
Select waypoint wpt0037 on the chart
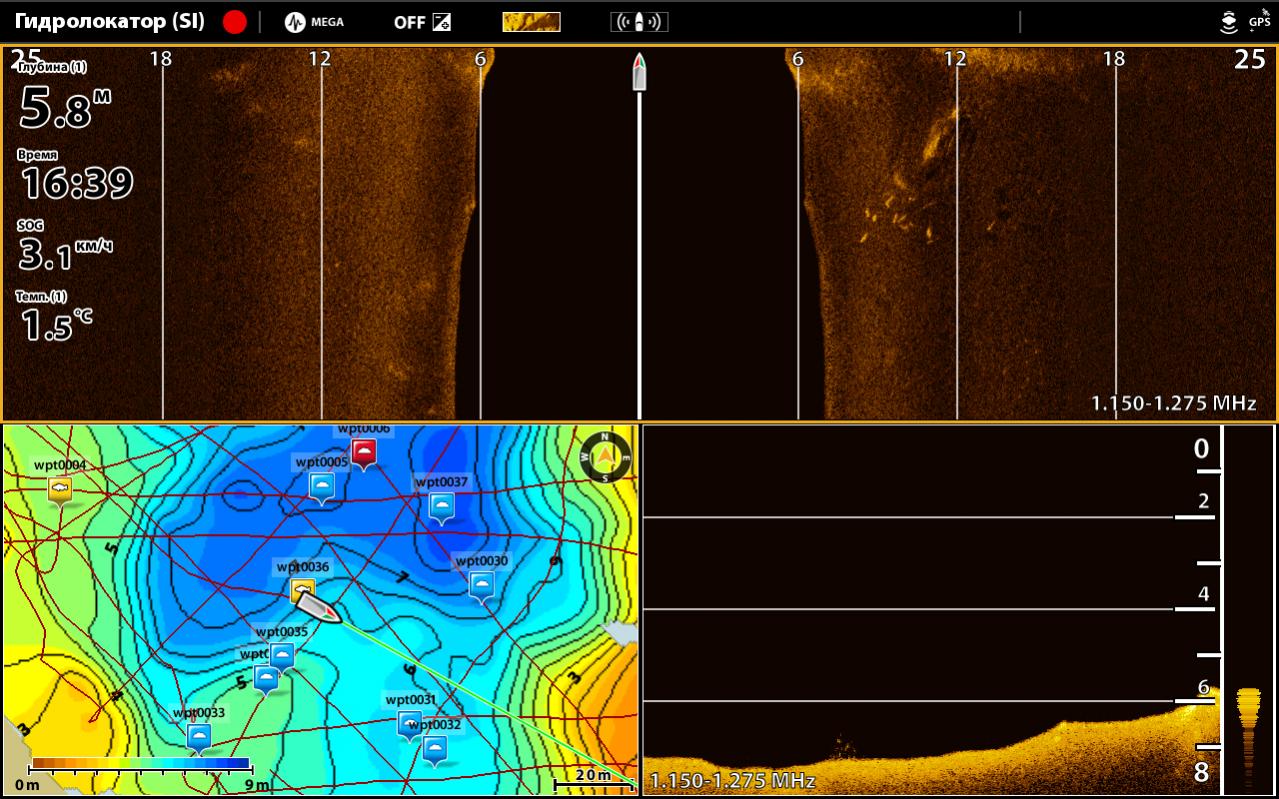tap(442, 507)
